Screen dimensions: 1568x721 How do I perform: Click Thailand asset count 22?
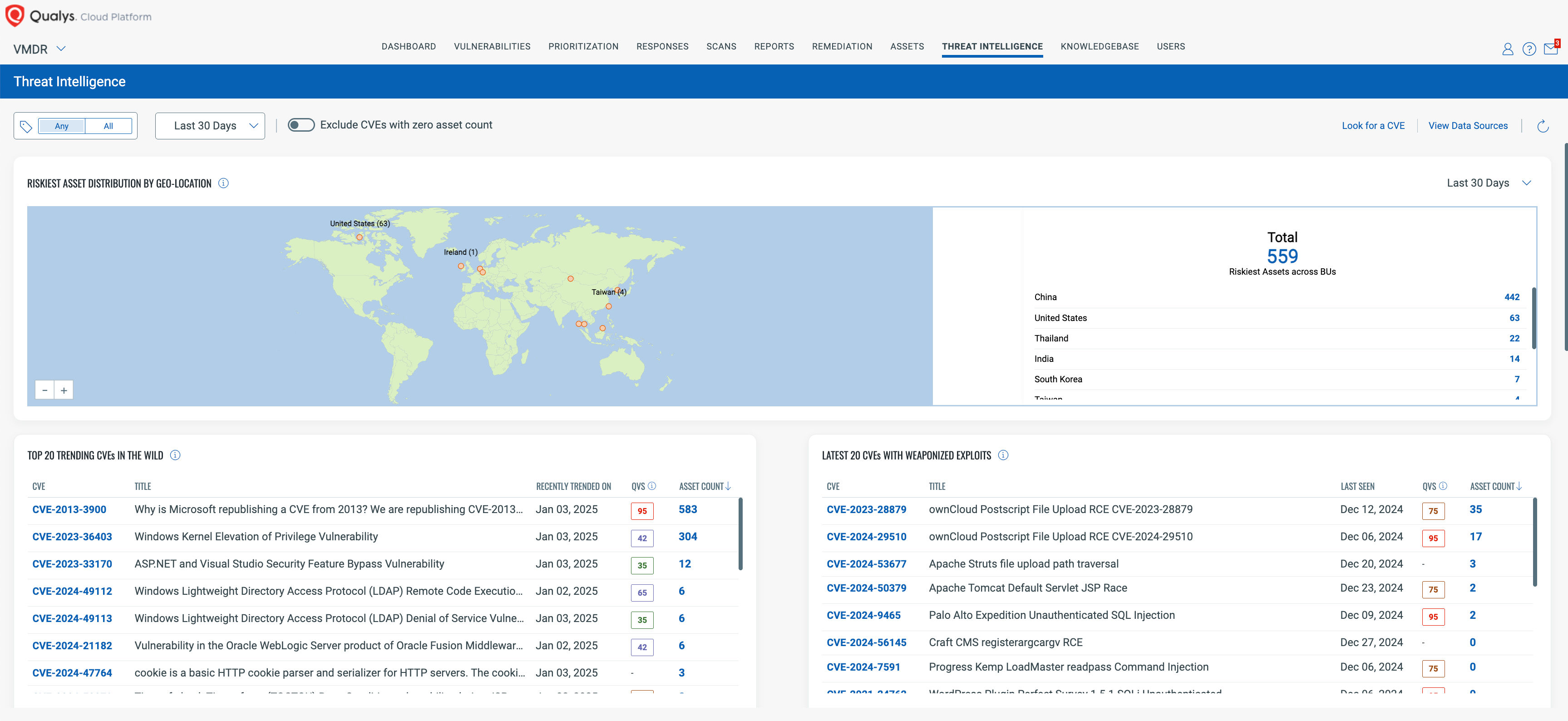(1514, 339)
